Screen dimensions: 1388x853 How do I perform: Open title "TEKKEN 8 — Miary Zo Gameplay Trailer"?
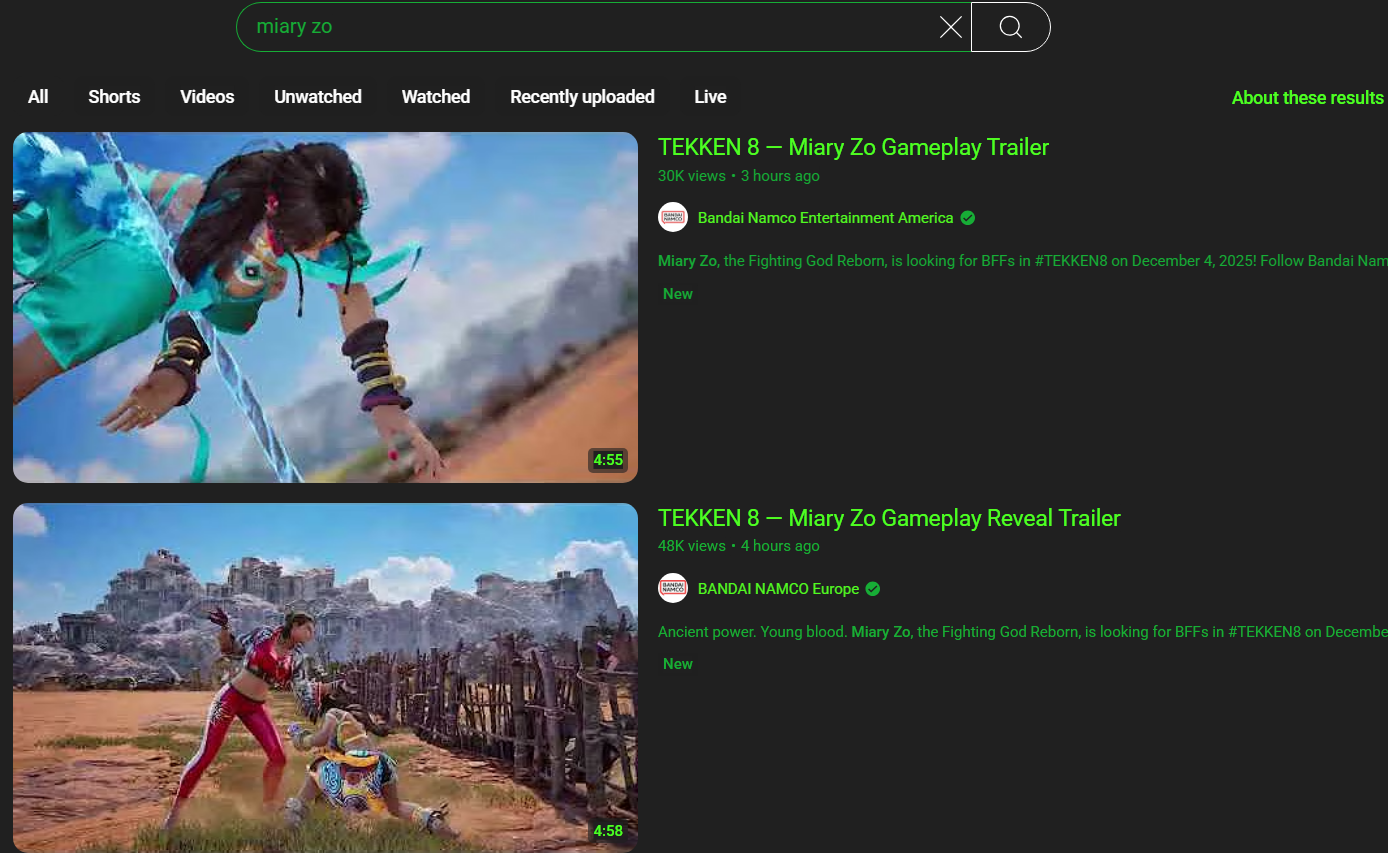point(853,147)
